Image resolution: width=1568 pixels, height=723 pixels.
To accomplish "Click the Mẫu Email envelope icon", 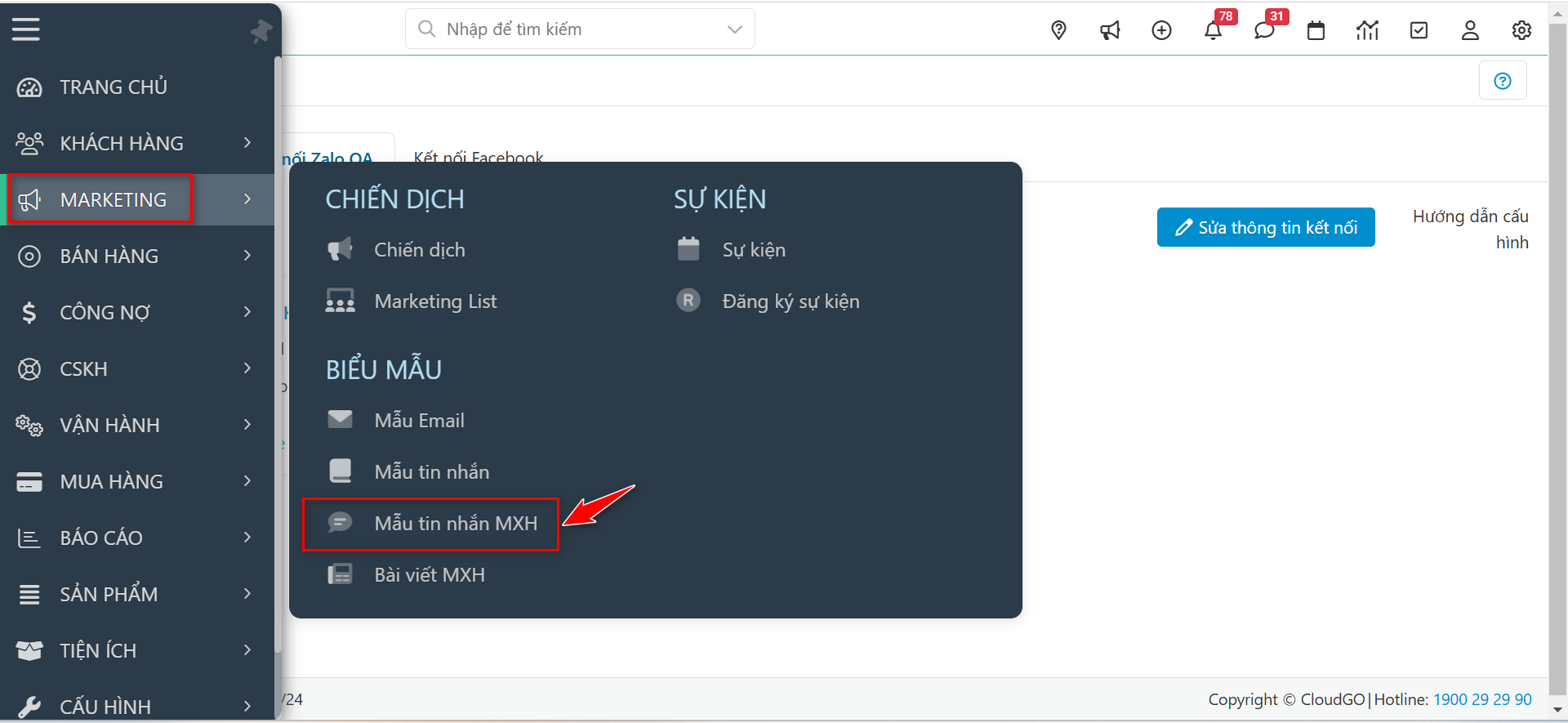I will pyautogui.click(x=340, y=420).
